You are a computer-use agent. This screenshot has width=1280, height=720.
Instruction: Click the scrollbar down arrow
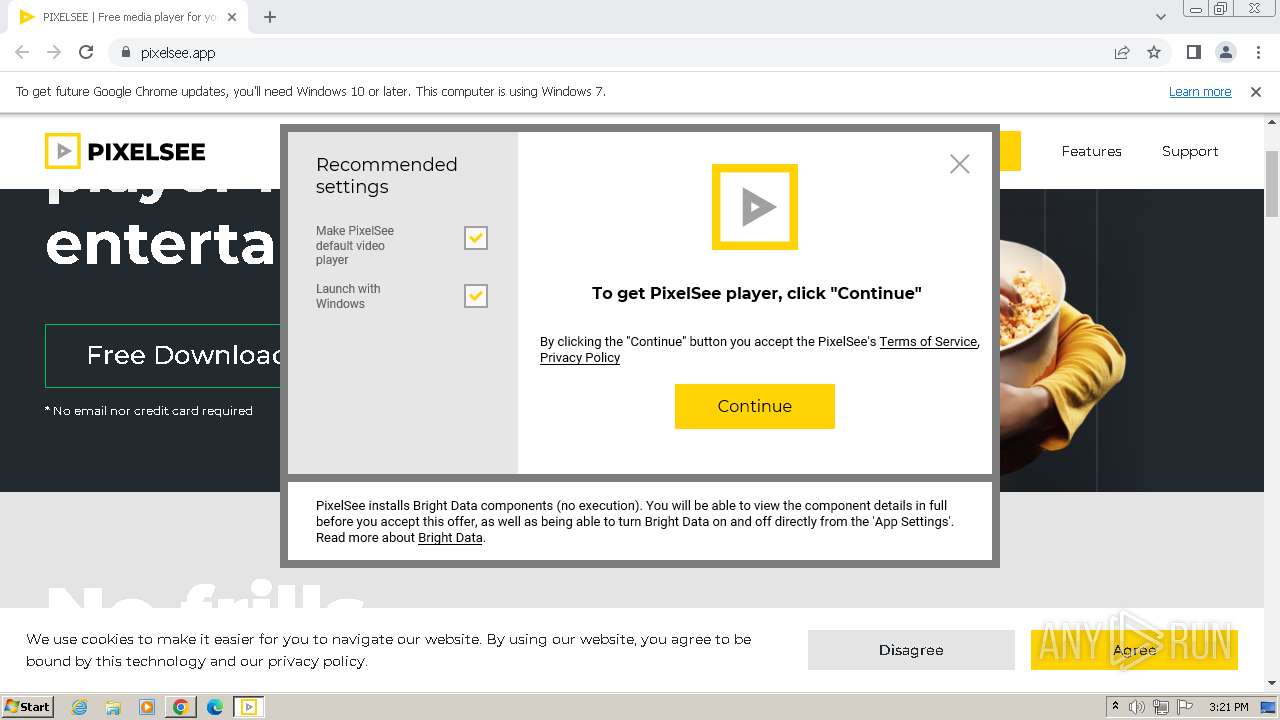coord(1272,684)
